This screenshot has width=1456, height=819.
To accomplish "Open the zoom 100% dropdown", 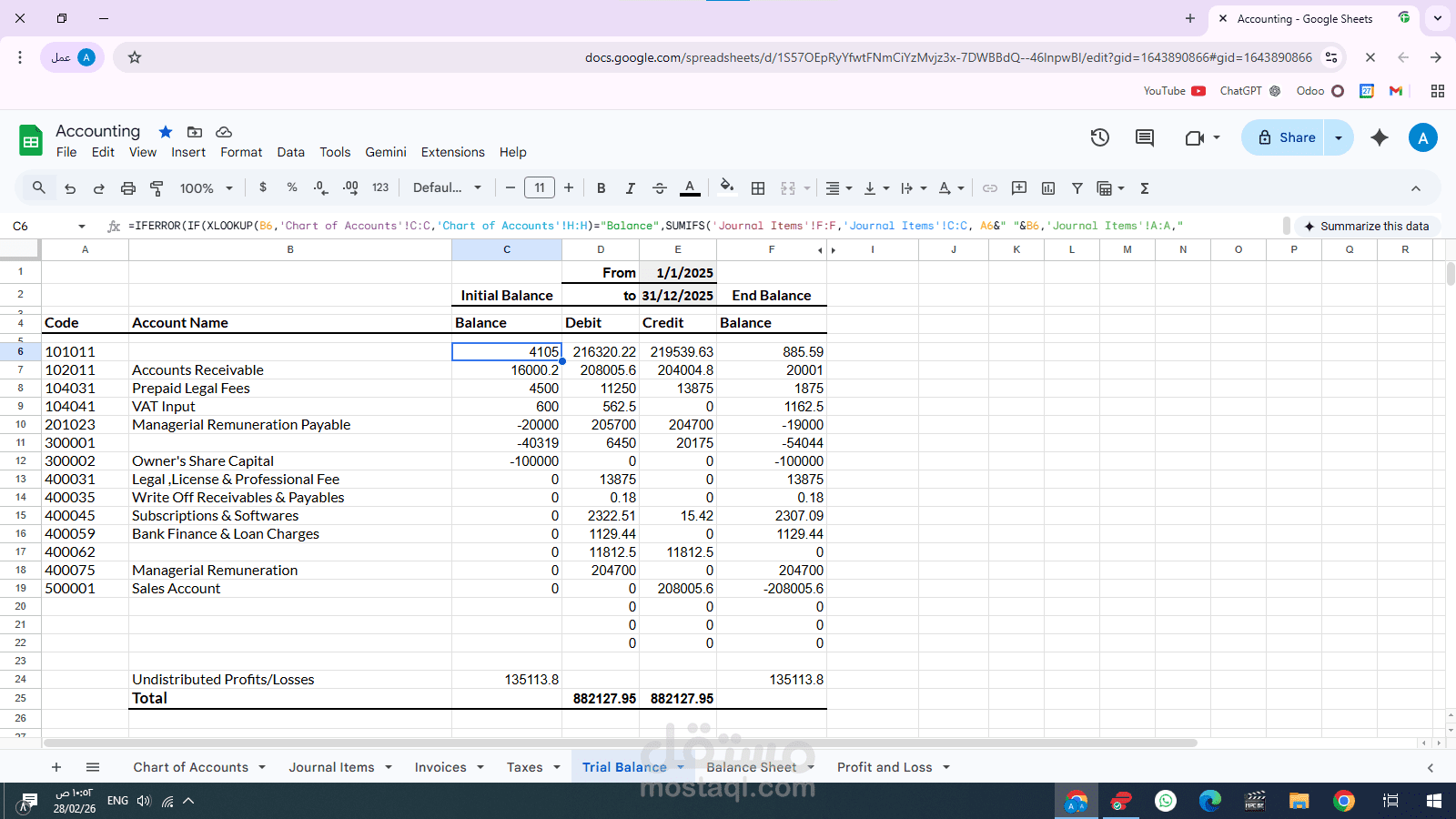I will click(x=207, y=188).
